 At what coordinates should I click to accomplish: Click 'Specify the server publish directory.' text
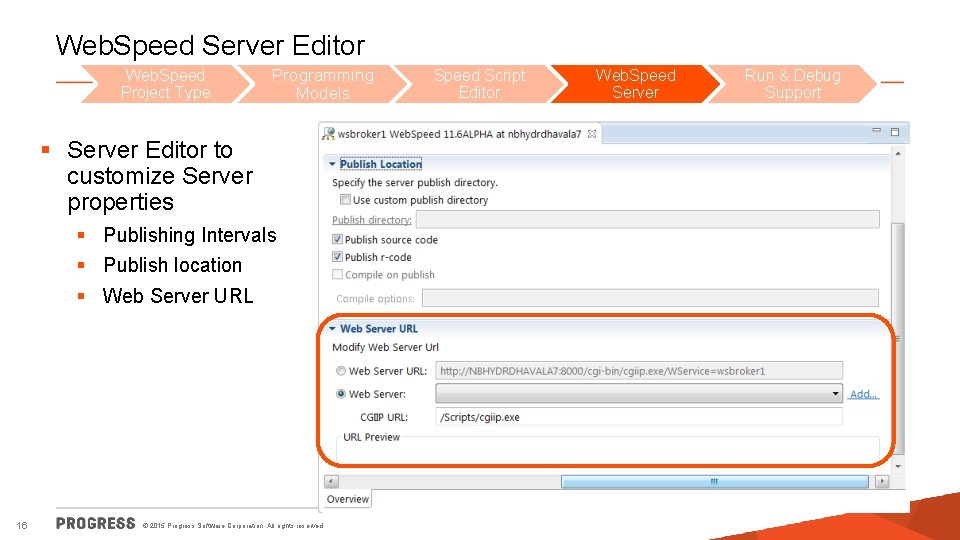point(414,182)
